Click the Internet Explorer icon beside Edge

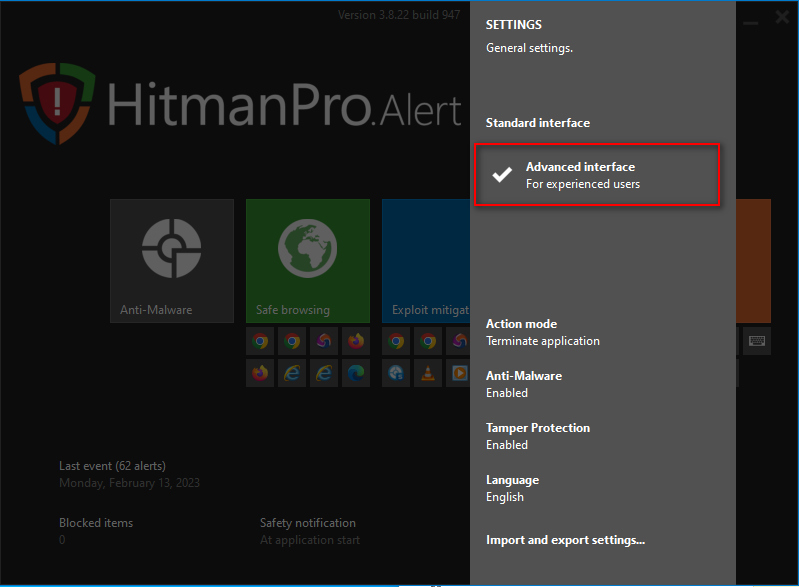pyautogui.click(x=324, y=373)
